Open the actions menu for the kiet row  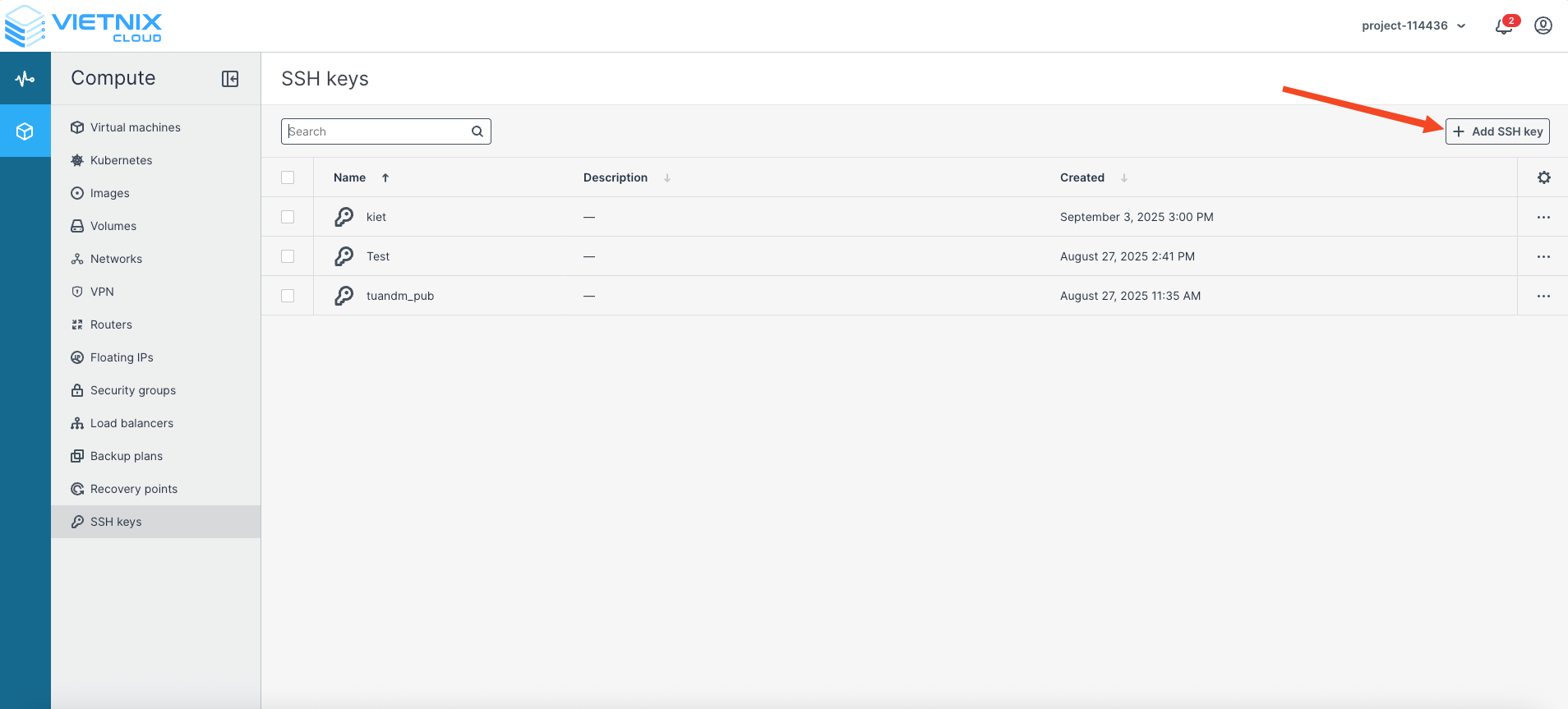pyautogui.click(x=1543, y=217)
